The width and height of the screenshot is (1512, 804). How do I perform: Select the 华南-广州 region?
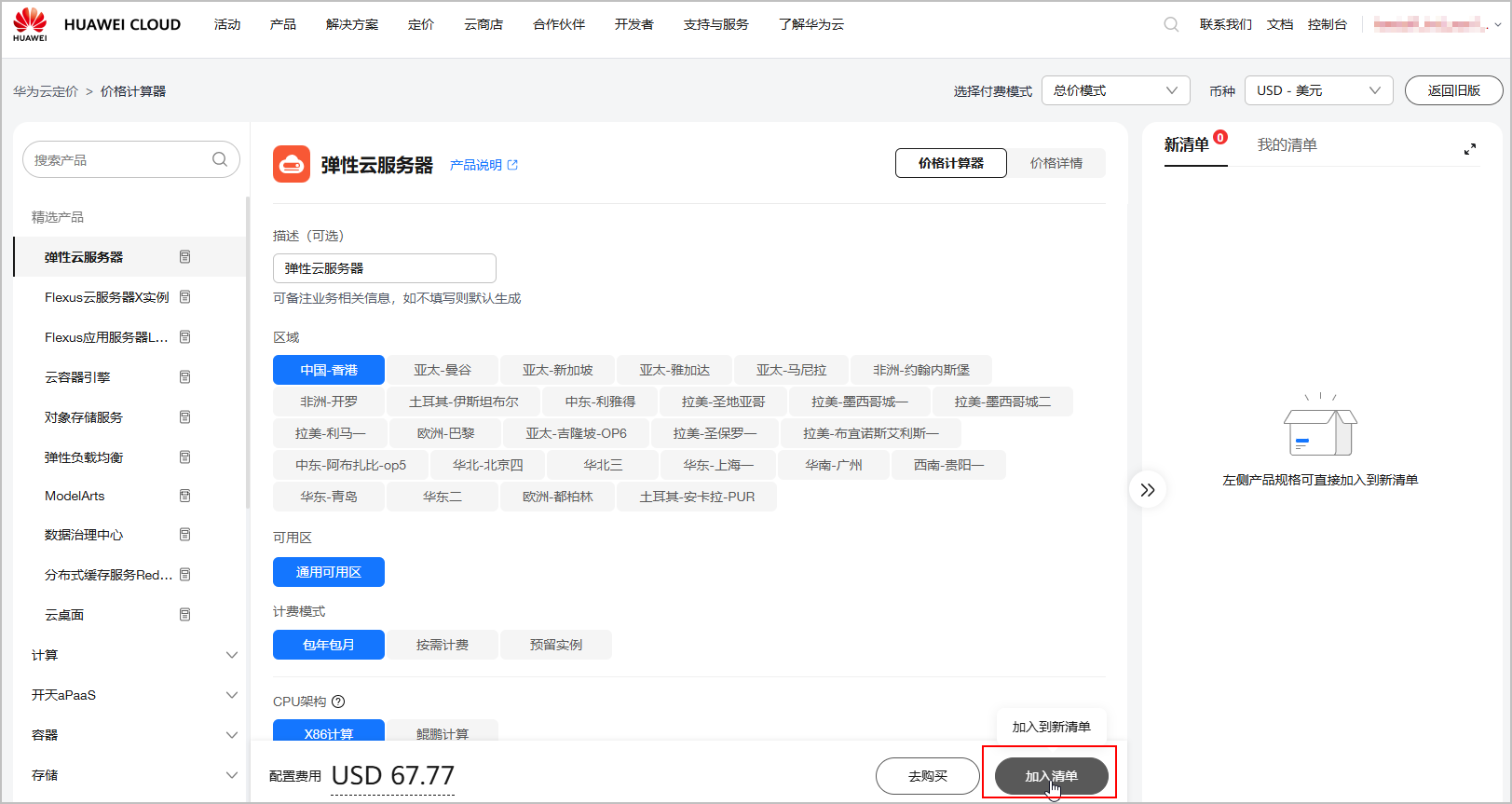pyautogui.click(x=834, y=465)
